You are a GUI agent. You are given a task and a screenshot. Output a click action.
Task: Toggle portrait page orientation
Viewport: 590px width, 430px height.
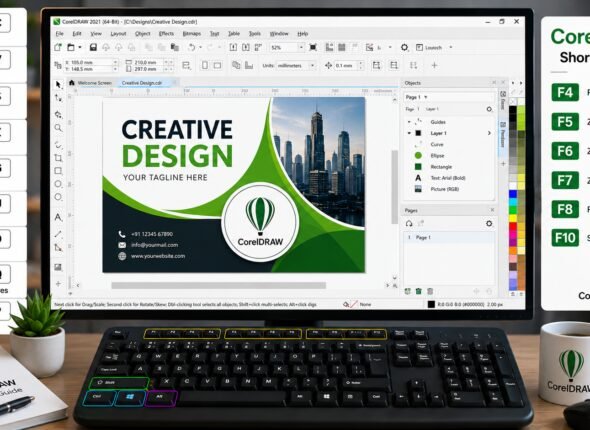pyautogui.click(x=204, y=65)
